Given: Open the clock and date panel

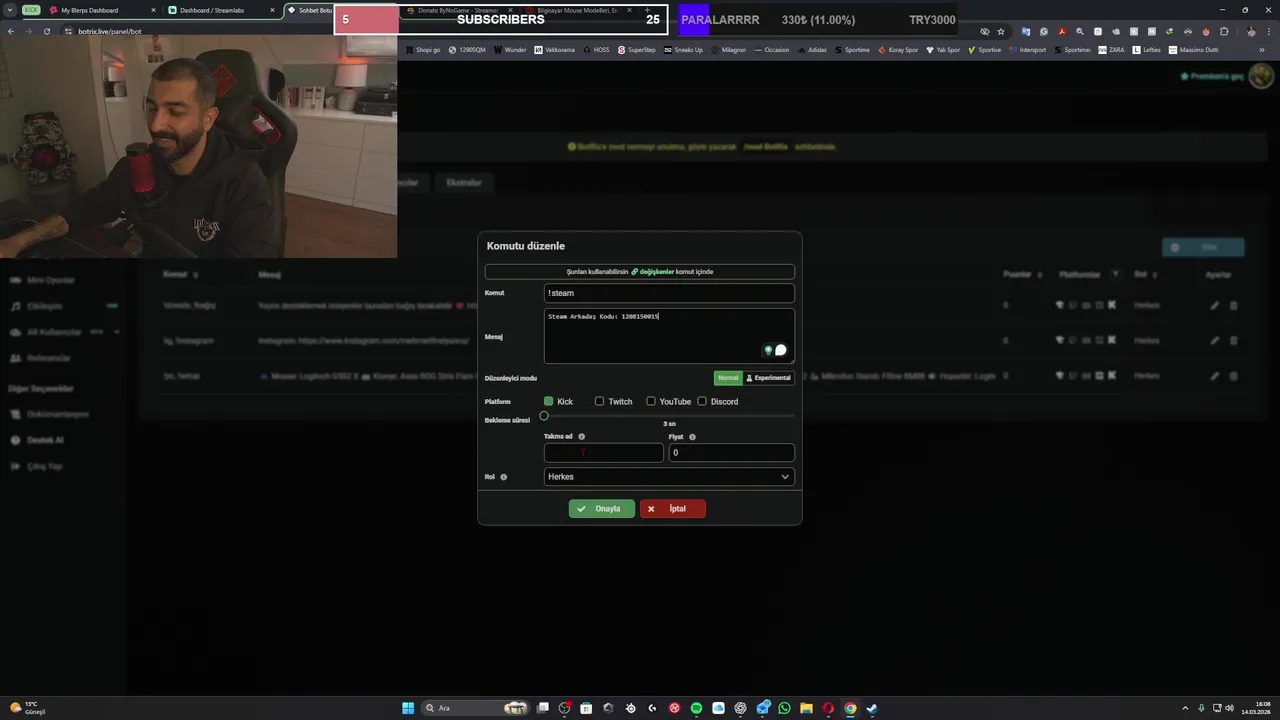Looking at the screenshot, I should pos(1255,708).
